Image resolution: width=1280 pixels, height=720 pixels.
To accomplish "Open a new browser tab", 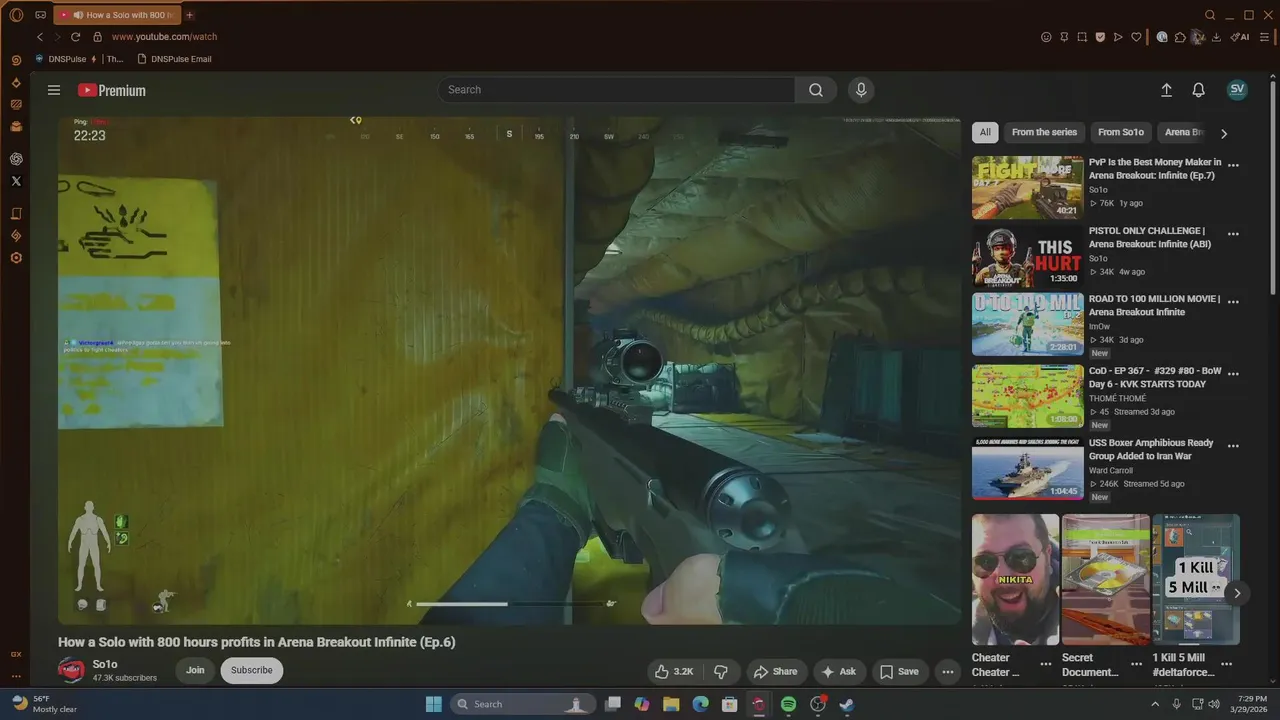I will [190, 15].
